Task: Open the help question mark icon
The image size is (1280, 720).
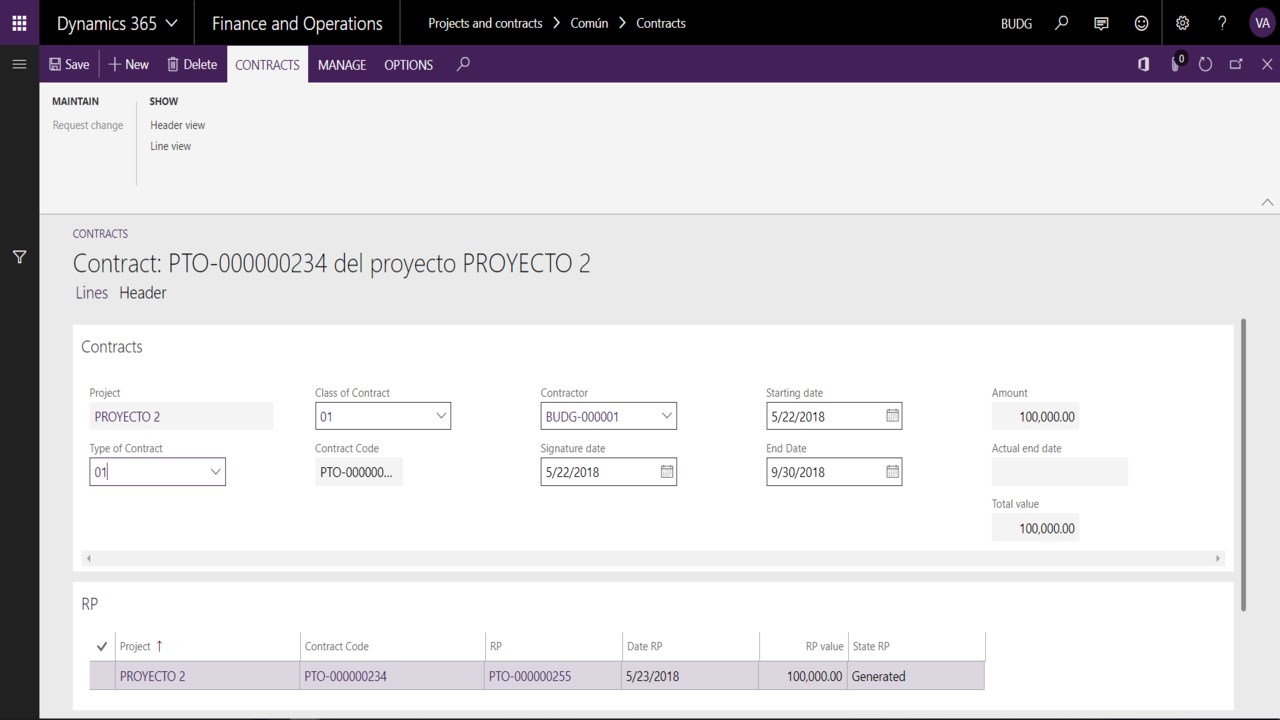Action: [1222, 23]
